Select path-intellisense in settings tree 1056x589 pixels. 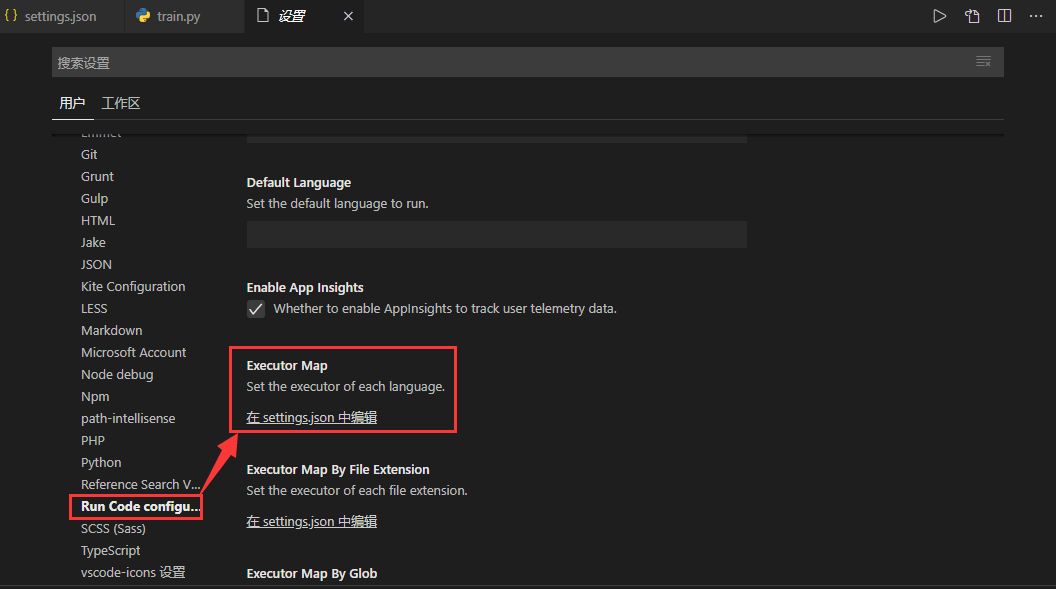click(128, 419)
